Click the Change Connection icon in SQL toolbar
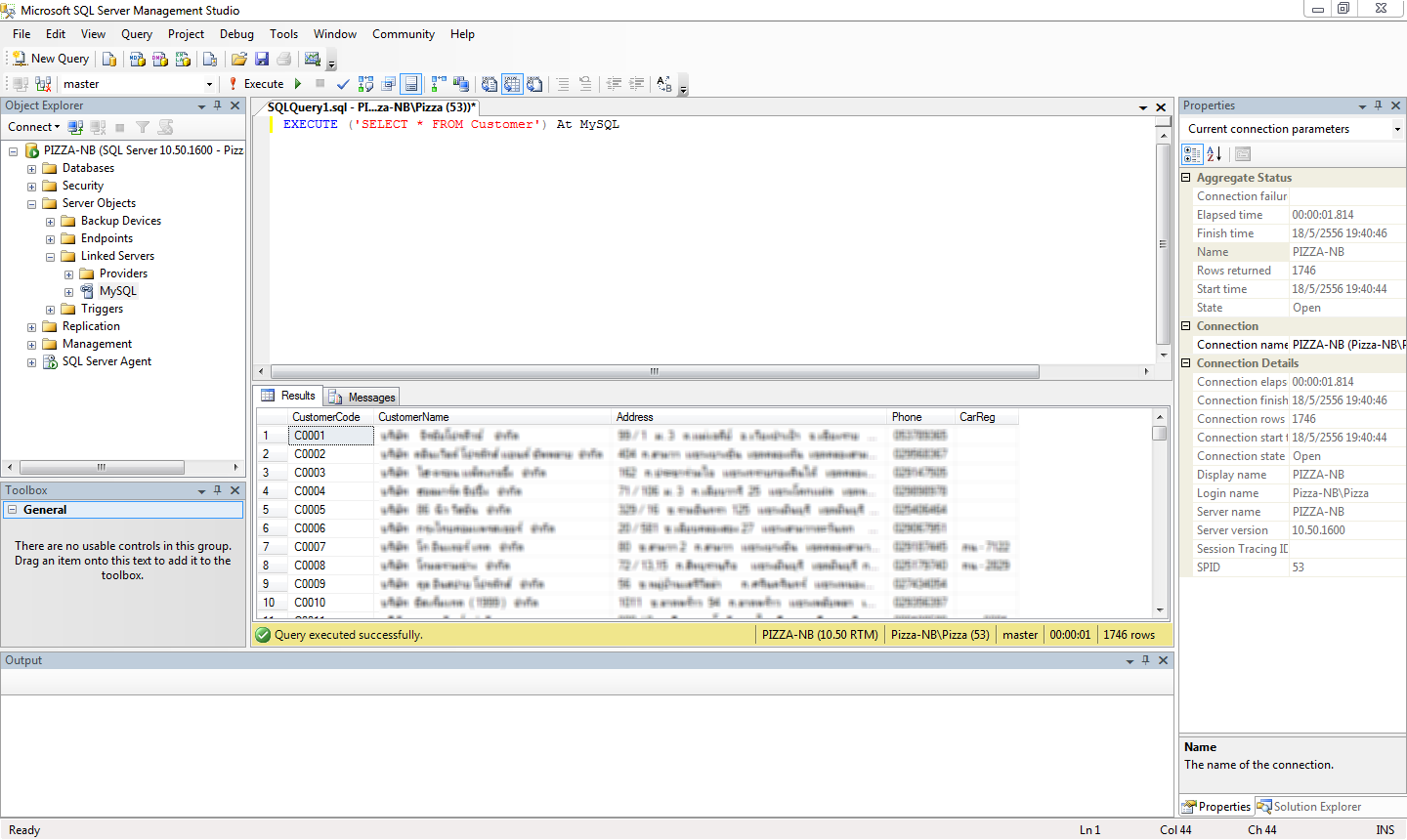Image resolution: width=1407 pixels, height=840 pixels. [43, 84]
